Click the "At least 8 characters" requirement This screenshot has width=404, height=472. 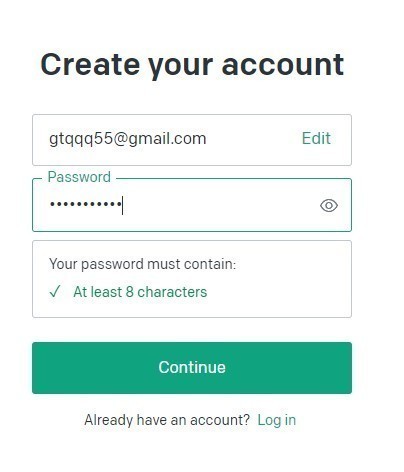tap(140, 292)
